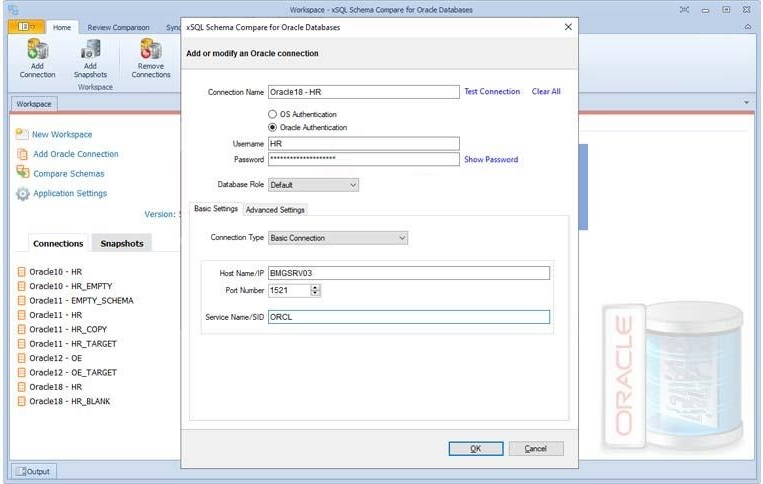
Task: Click the Host Name/IP input field
Action: pyautogui.click(x=409, y=273)
